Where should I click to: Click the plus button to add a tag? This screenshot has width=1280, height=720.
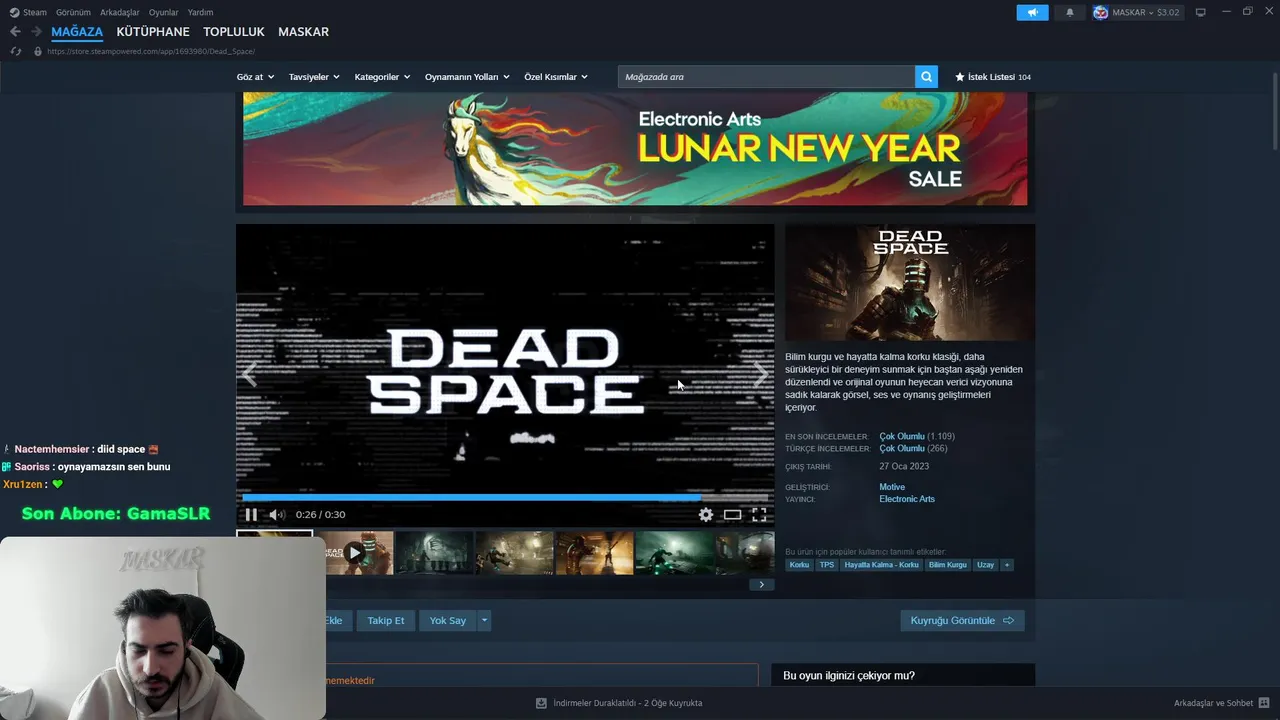[1007, 565]
